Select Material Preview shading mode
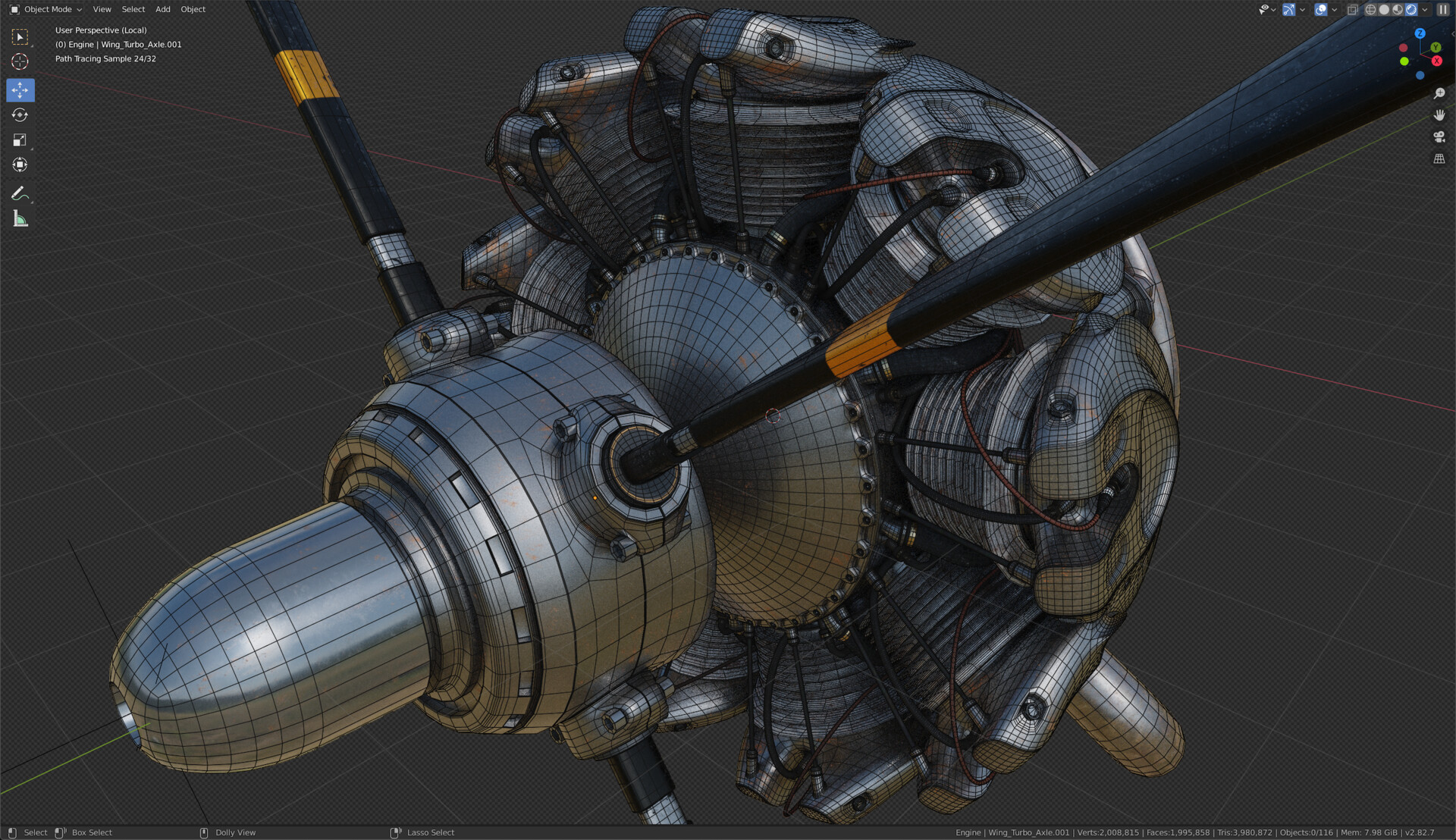The height and width of the screenshot is (840, 1456). pyautogui.click(x=1398, y=9)
